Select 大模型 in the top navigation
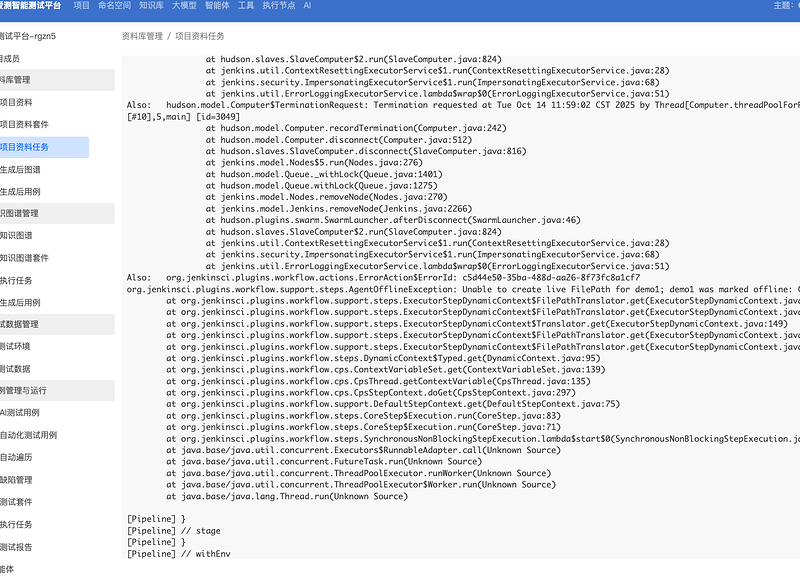Image resolution: width=800 pixels, height=584 pixels. 186,6
